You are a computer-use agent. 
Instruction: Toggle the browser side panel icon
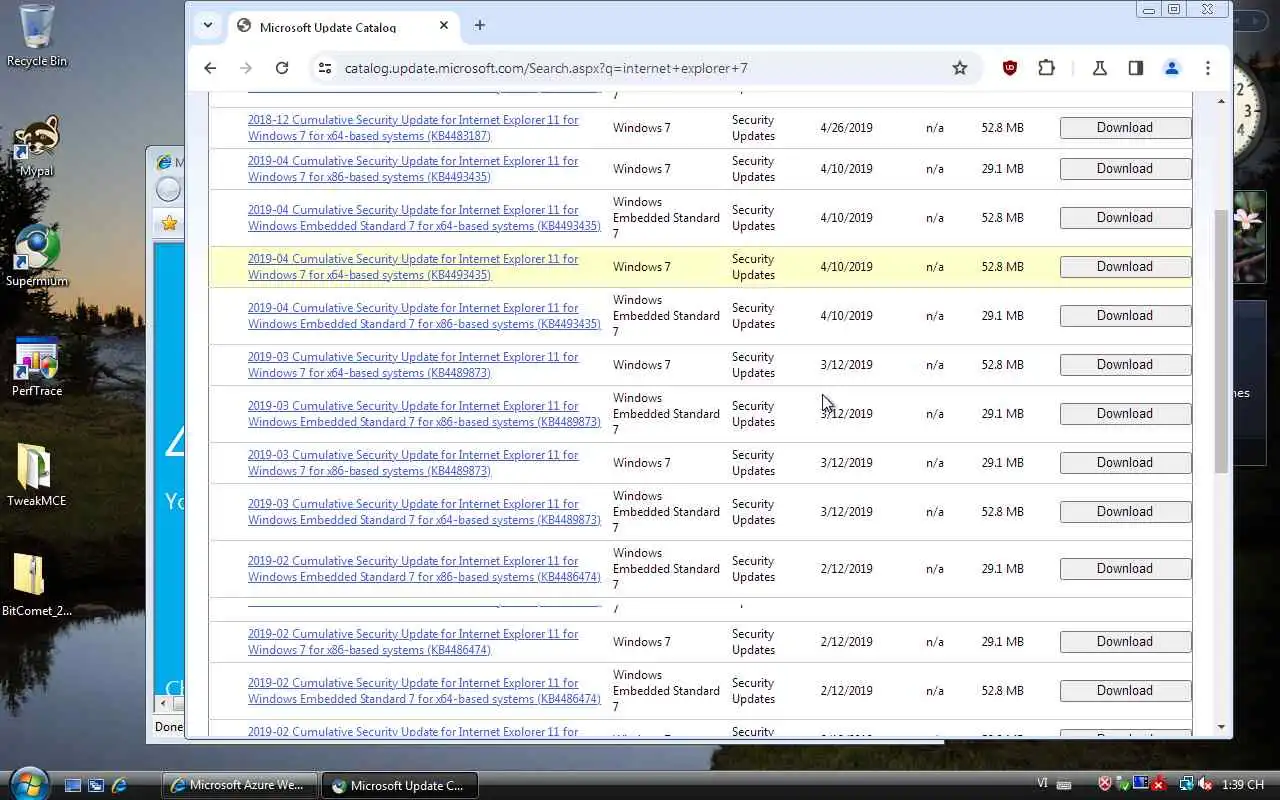pyautogui.click(x=1135, y=68)
